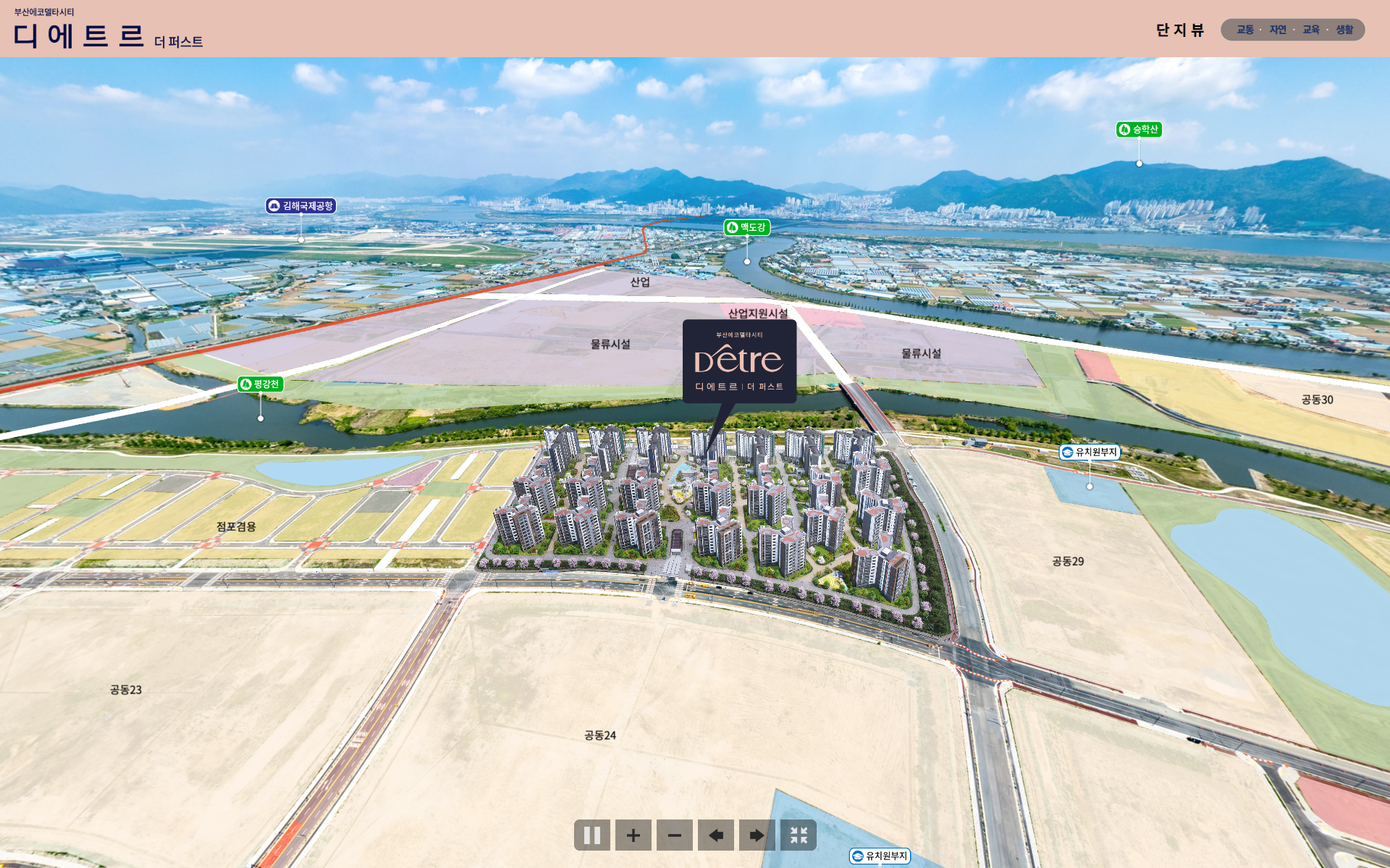This screenshot has height=868, width=1390.
Task: Rotate view right with arrow button
Action: [757, 835]
